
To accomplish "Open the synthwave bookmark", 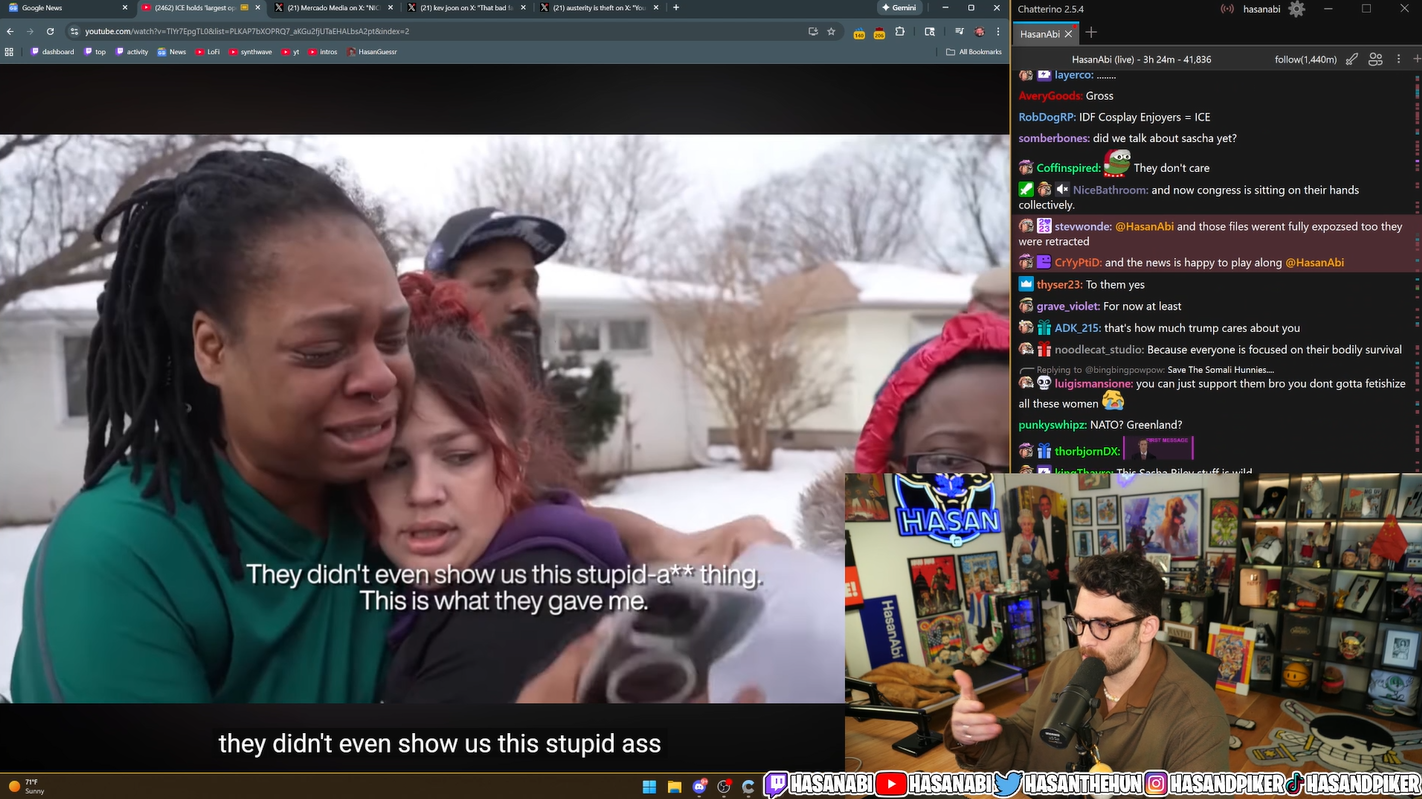I will 251,52.
